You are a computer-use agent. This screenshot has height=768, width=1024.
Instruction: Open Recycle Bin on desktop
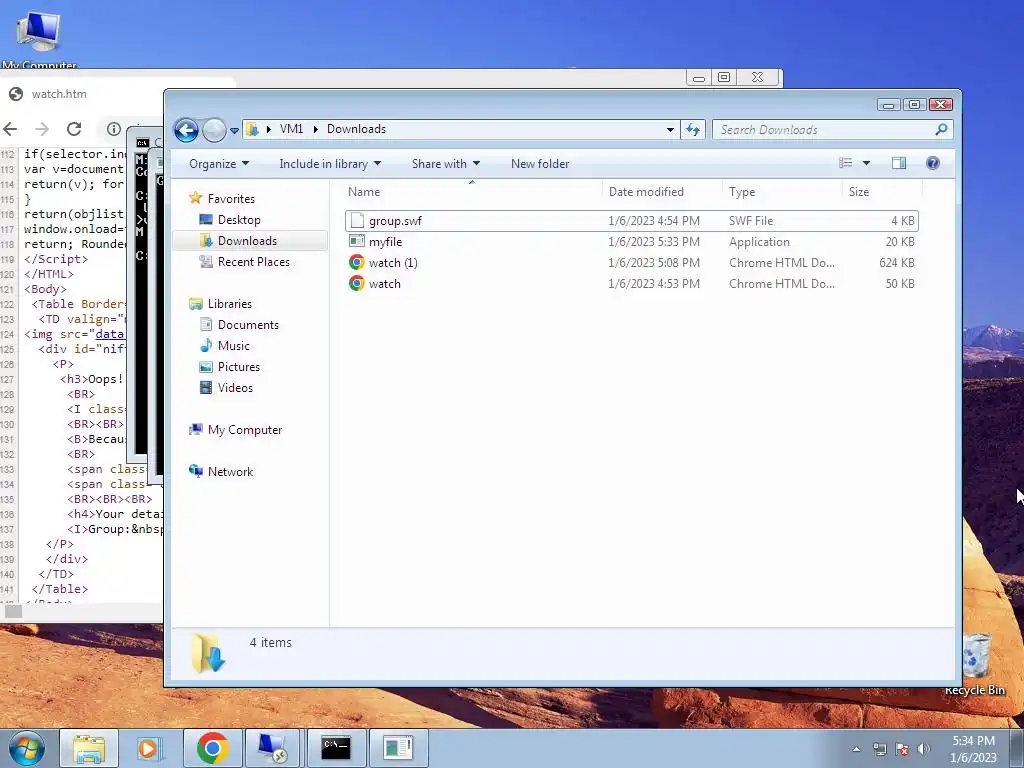point(976,665)
